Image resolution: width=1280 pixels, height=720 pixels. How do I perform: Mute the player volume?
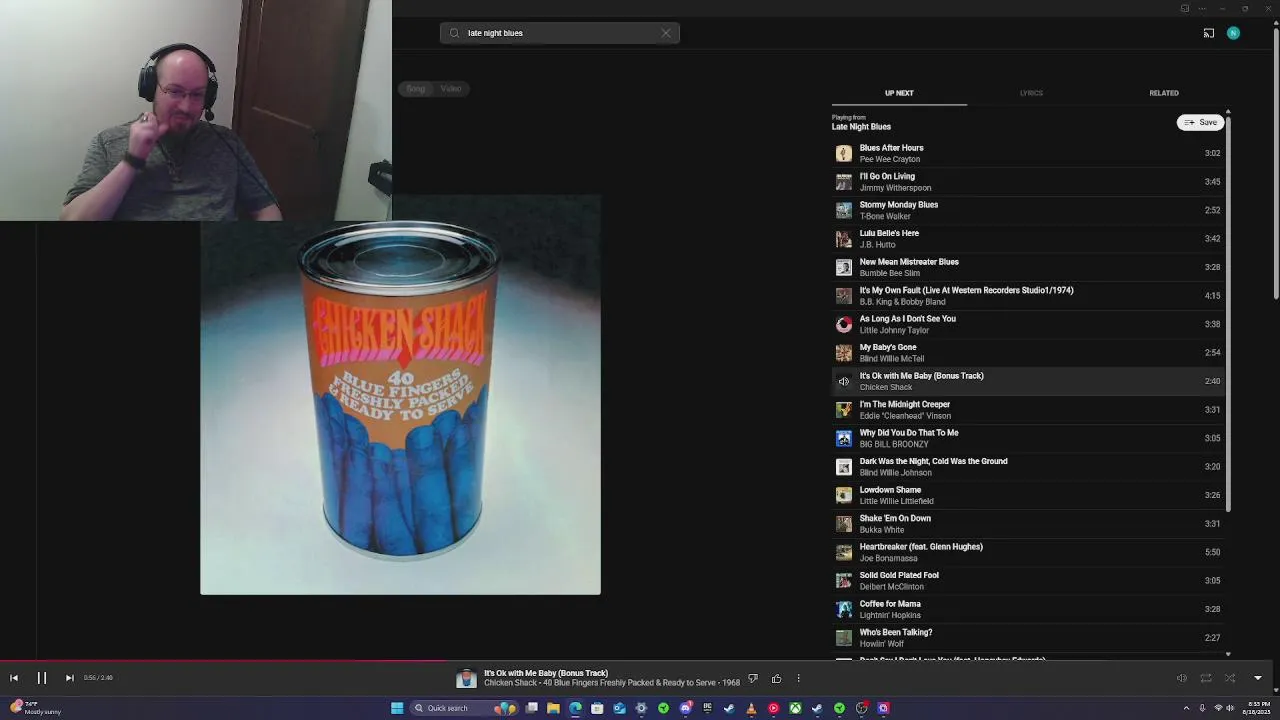1181,678
